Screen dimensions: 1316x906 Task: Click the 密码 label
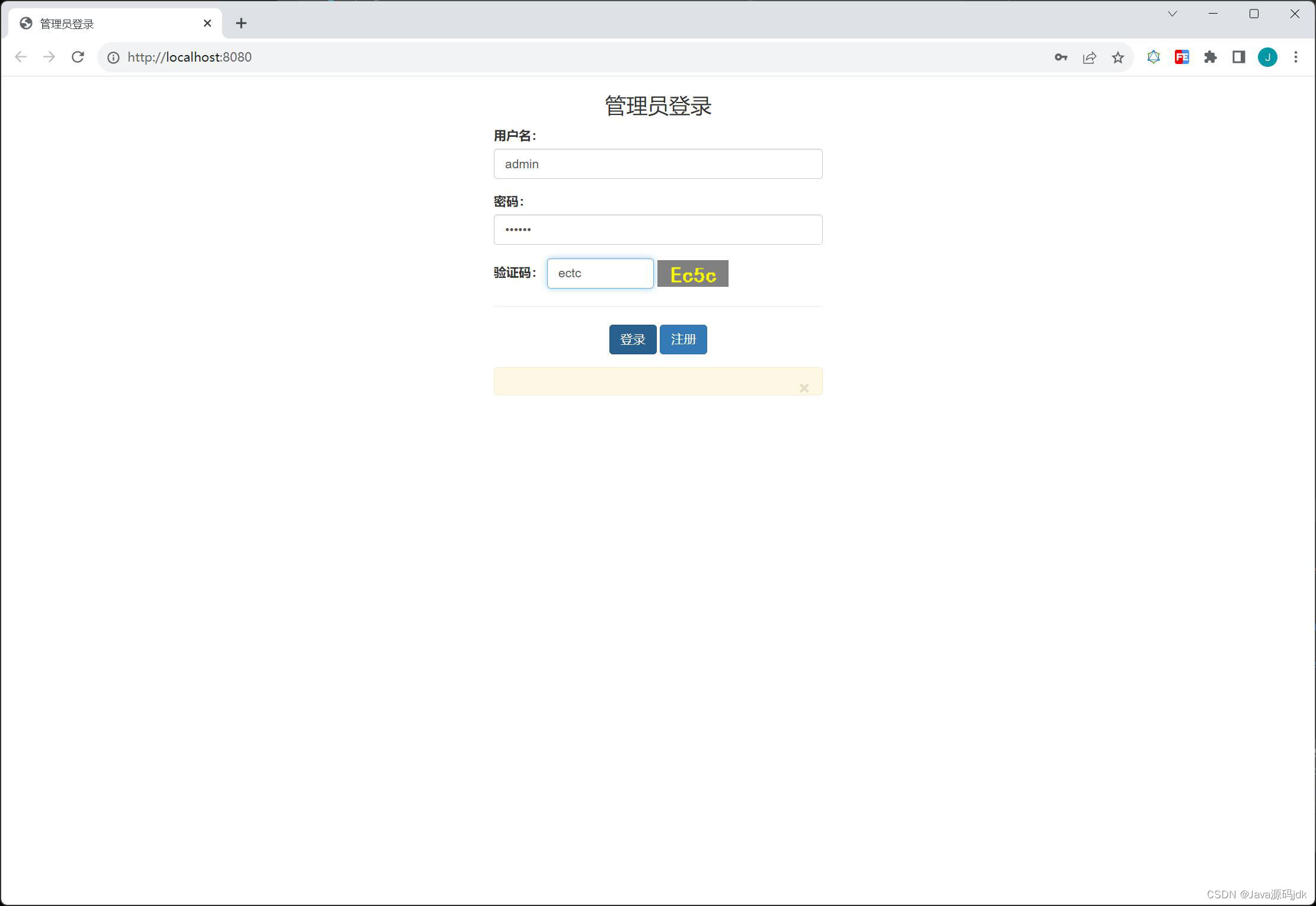(509, 201)
